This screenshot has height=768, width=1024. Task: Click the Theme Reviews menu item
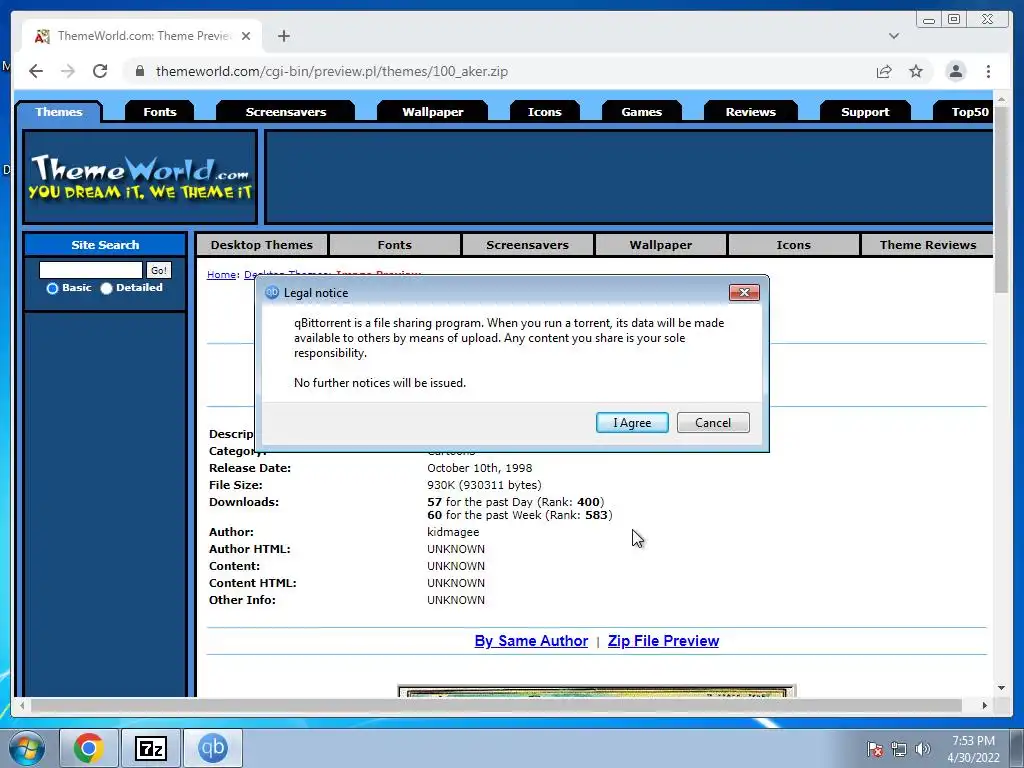tap(928, 245)
